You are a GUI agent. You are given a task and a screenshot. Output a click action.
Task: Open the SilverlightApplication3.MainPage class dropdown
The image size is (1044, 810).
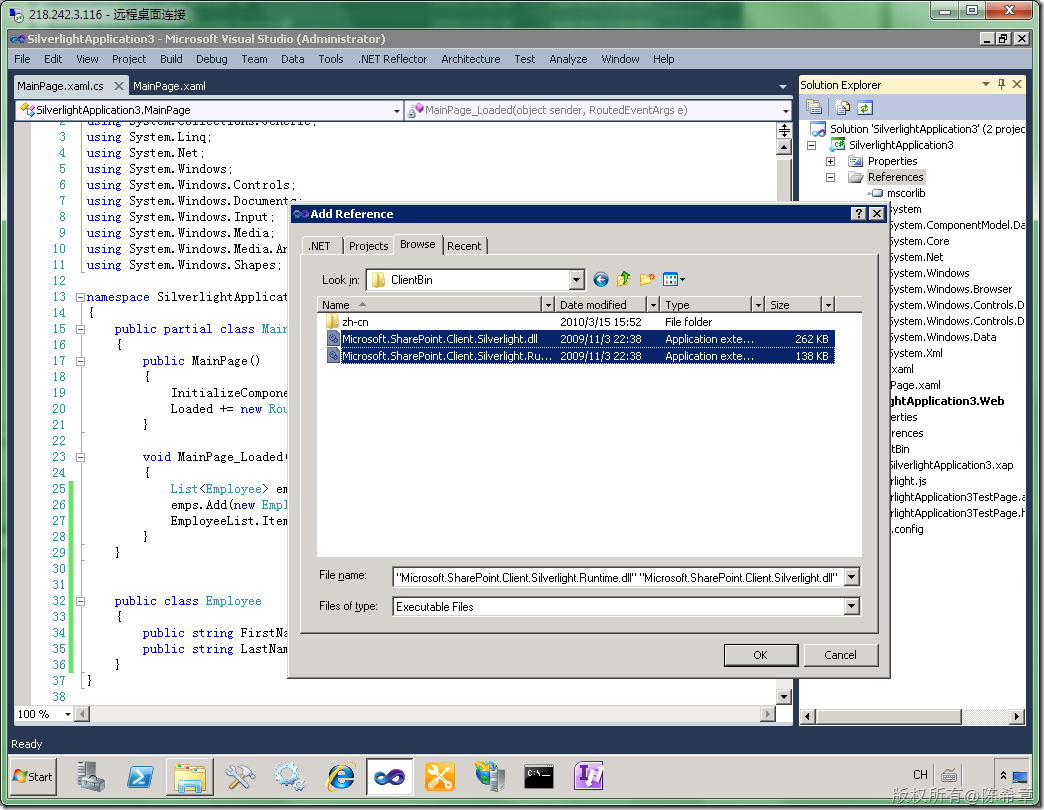click(x=397, y=110)
